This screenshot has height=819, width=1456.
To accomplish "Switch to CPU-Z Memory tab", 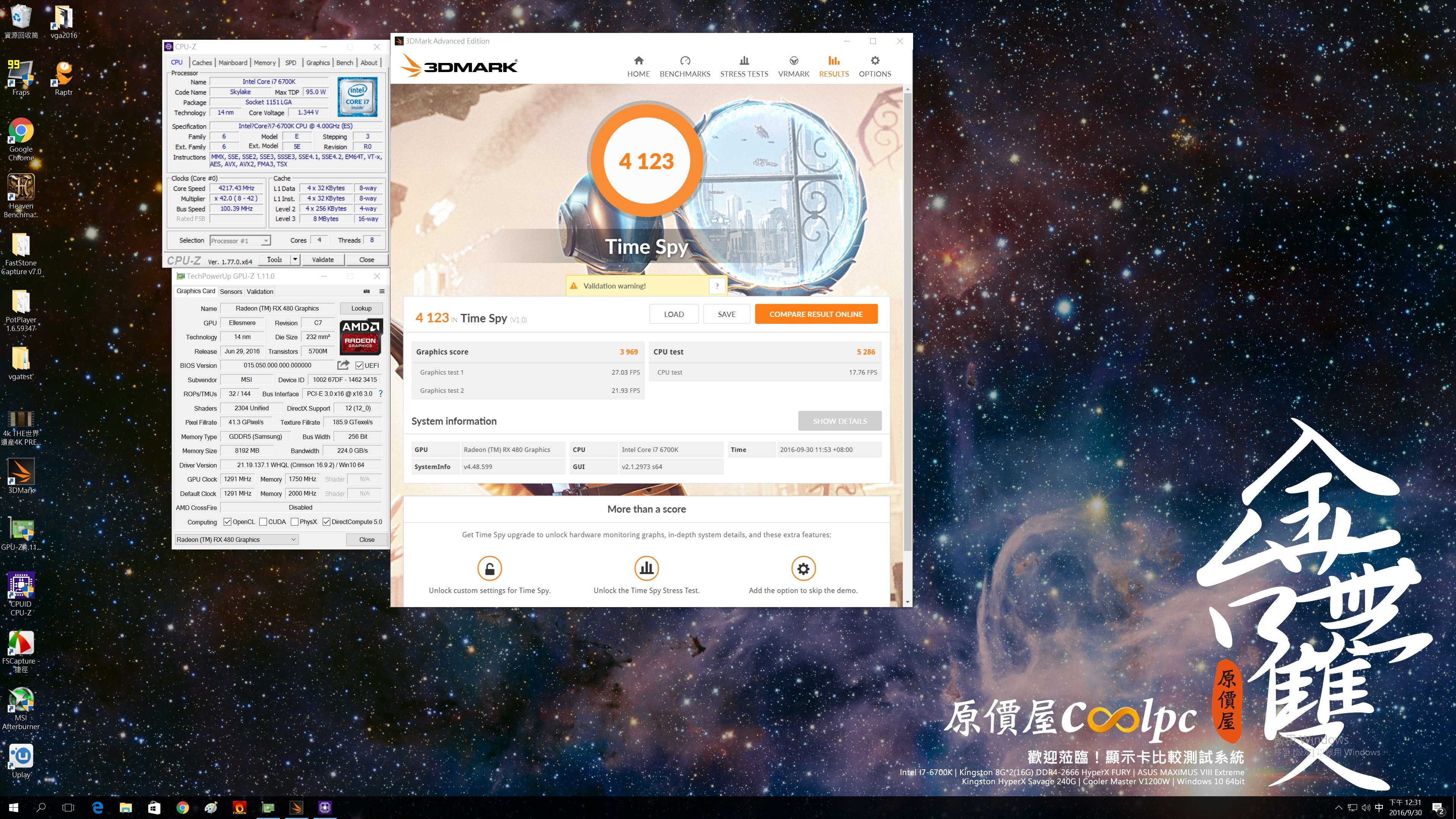I will 265,63.
